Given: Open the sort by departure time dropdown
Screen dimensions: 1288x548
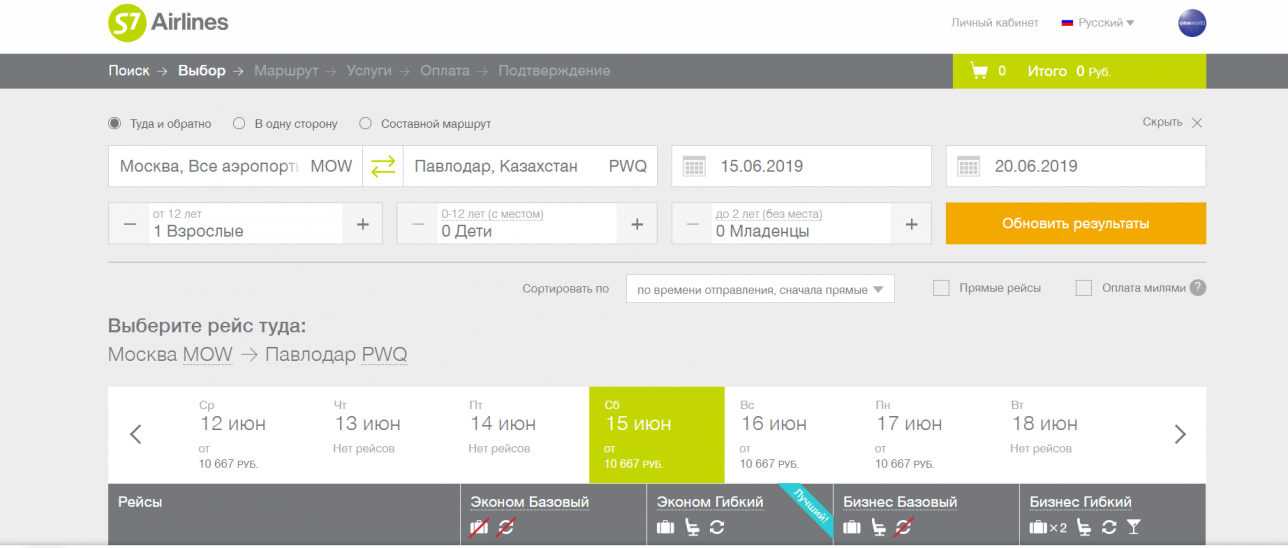Looking at the screenshot, I should pyautogui.click(x=760, y=289).
